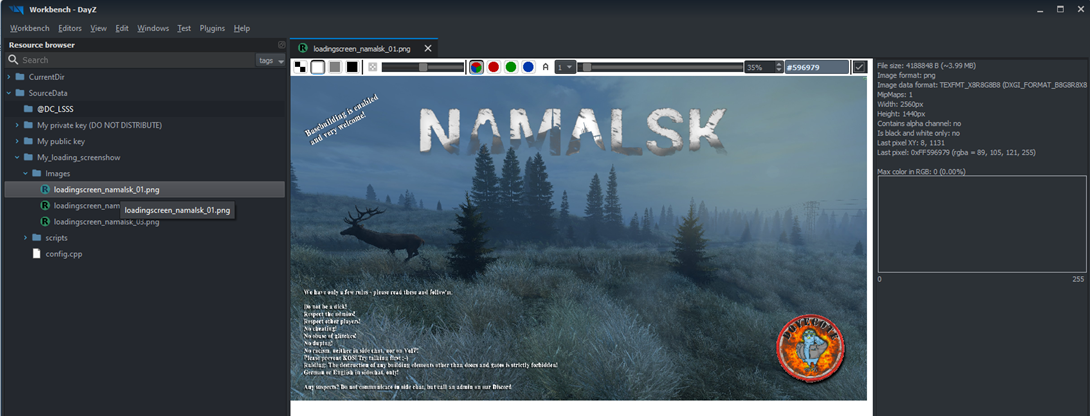Image resolution: width=1090 pixels, height=416 pixels.
Task: Open the Workbench menu
Action: point(30,29)
